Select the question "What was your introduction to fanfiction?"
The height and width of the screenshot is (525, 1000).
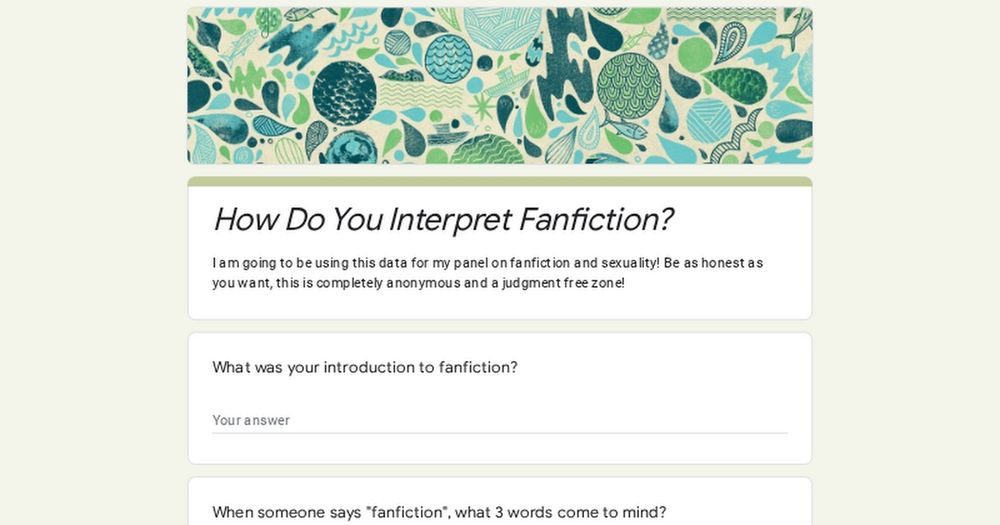[x=365, y=367]
